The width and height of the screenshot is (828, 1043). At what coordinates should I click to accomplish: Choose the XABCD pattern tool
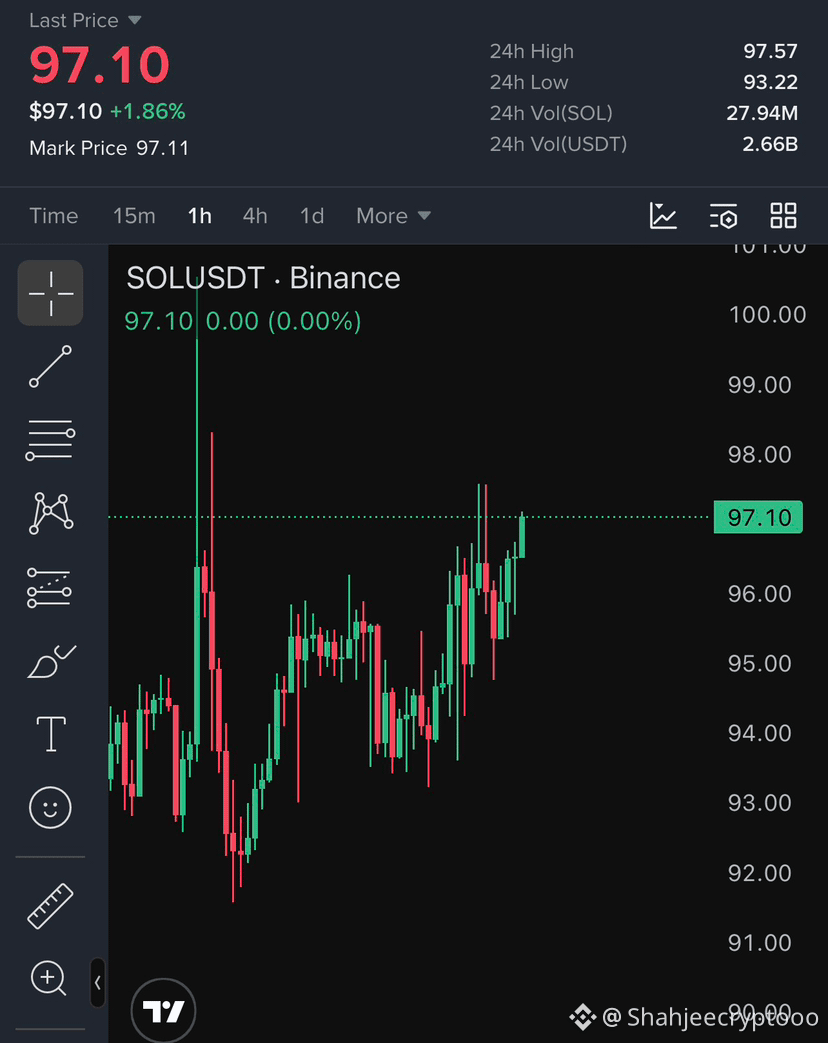tap(51, 513)
